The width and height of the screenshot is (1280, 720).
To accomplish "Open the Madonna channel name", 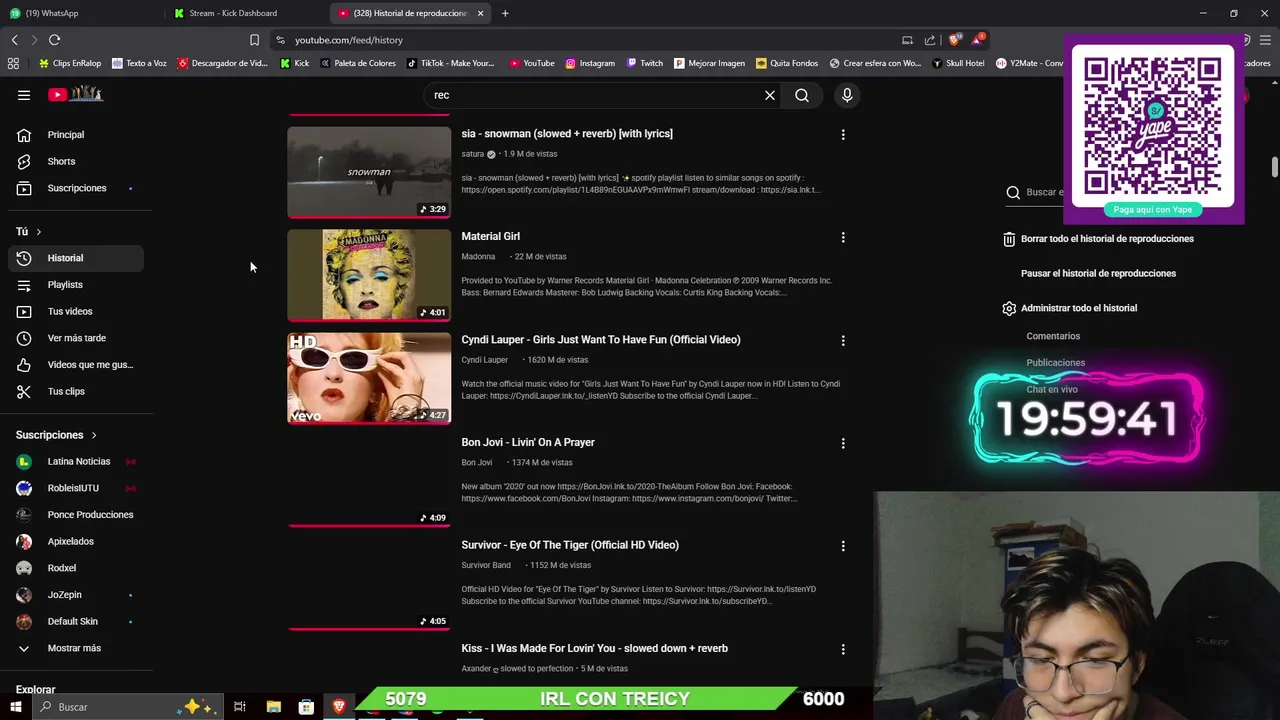I will (x=478, y=257).
